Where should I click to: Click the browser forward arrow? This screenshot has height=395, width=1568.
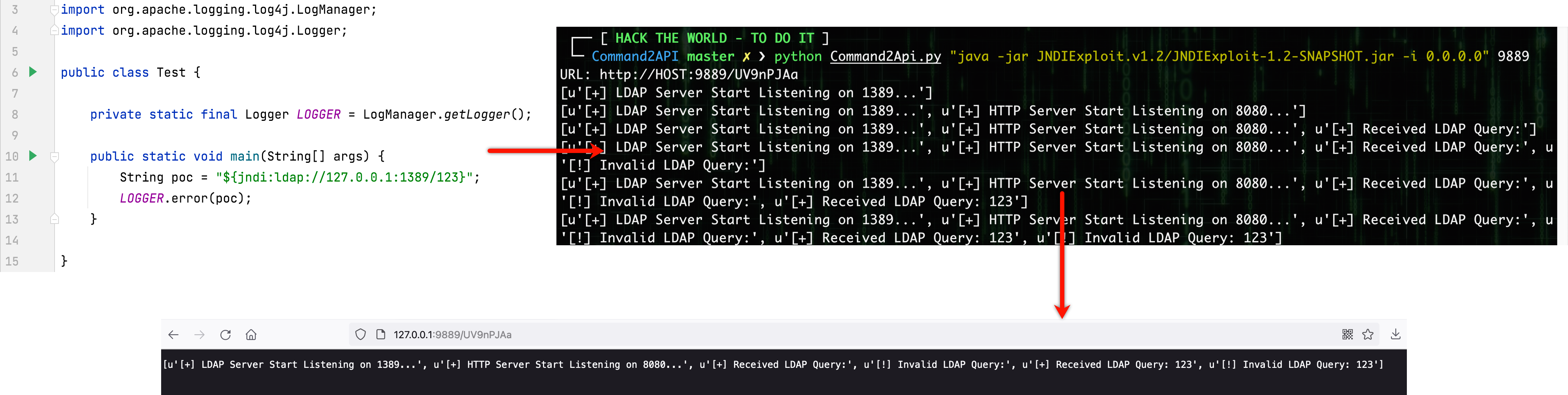pyautogui.click(x=199, y=335)
